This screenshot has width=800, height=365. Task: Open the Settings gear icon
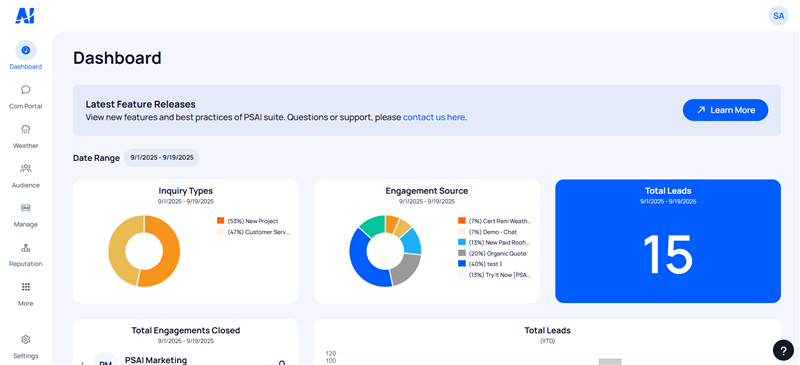(x=26, y=339)
